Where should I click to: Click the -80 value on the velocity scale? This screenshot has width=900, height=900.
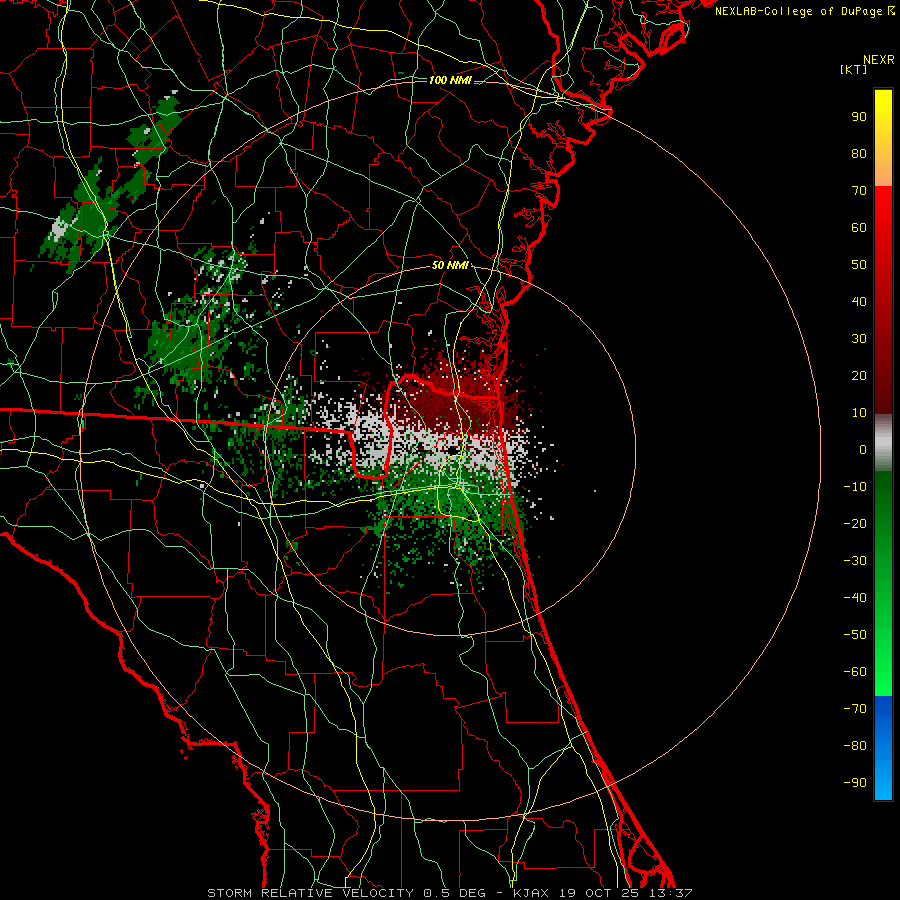855,746
